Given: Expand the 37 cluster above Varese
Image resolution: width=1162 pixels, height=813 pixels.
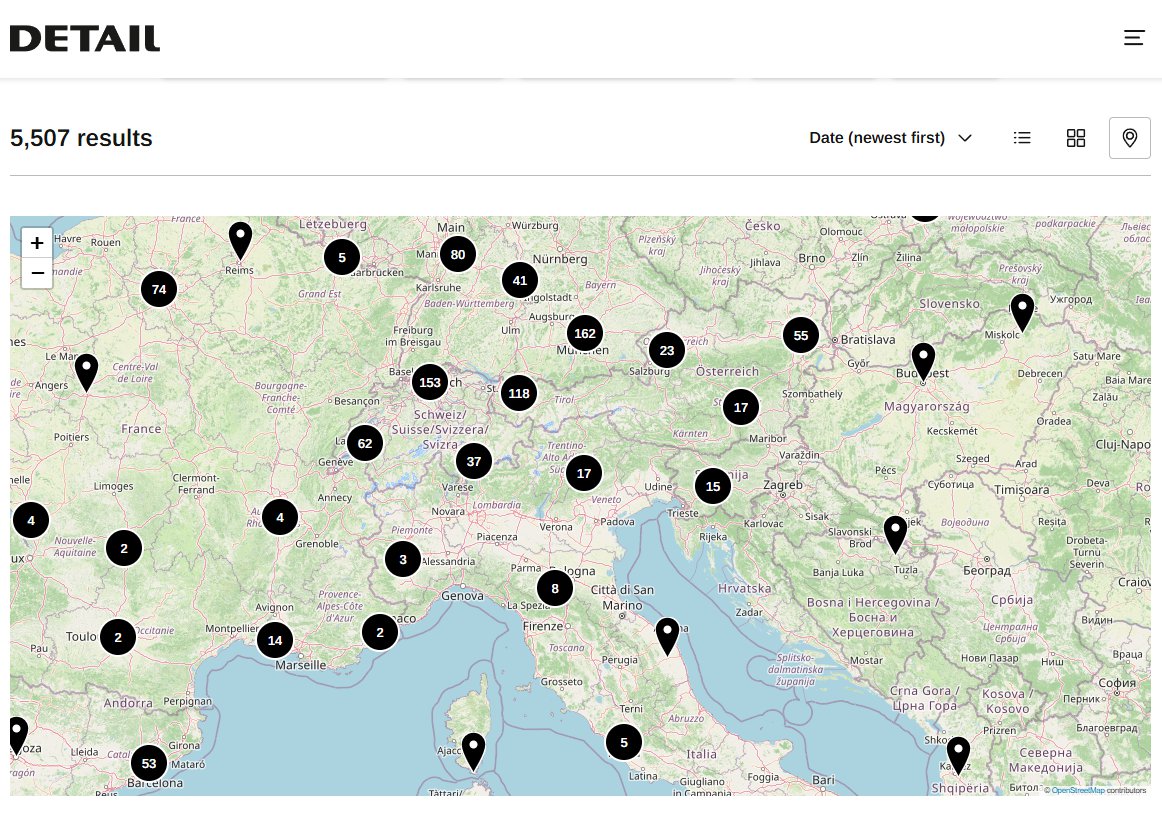Looking at the screenshot, I should pos(474,461).
